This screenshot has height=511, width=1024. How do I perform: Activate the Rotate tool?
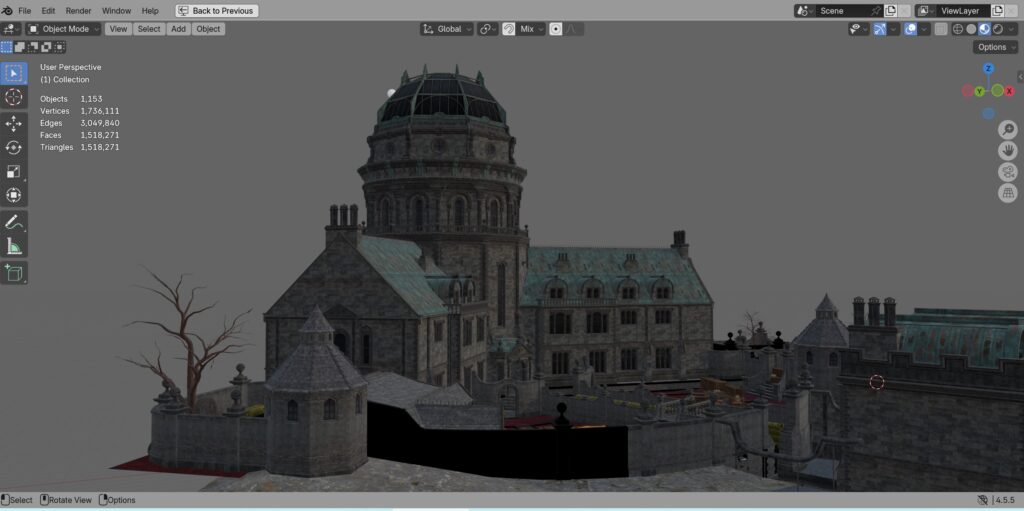pyautogui.click(x=14, y=148)
